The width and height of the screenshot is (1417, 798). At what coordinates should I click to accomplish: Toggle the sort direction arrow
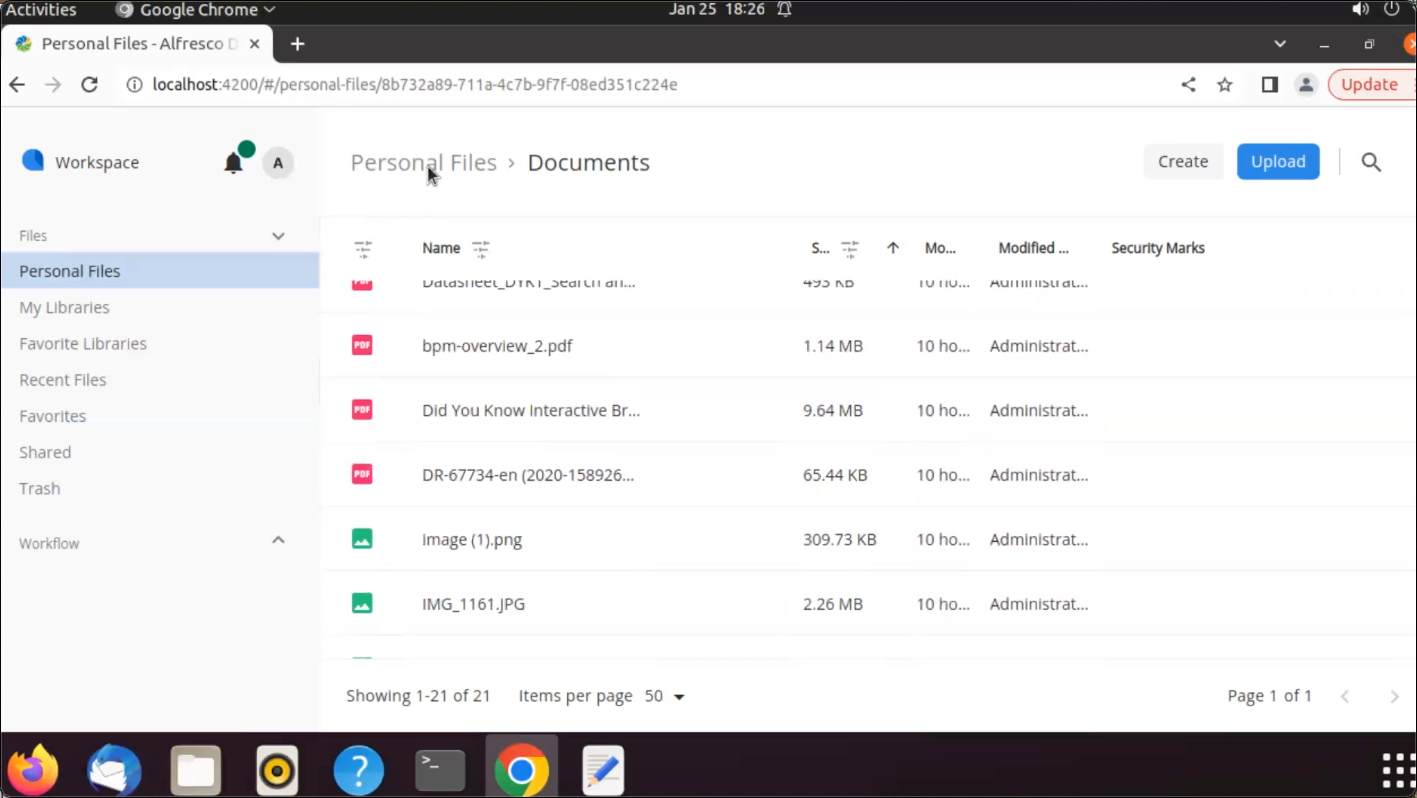click(x=892, y=248)
